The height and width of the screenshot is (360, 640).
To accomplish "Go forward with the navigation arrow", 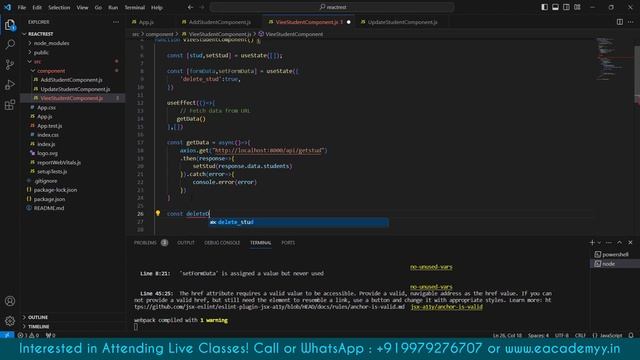I will coord(202,7).
